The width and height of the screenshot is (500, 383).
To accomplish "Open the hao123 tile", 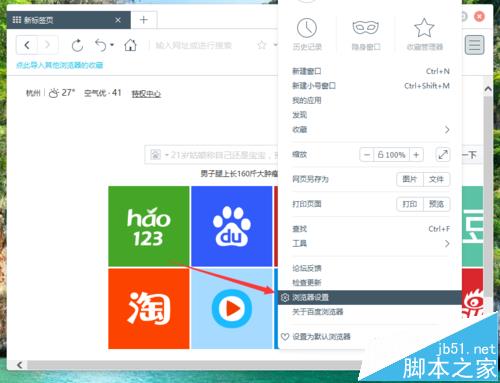I will pyautogui.click(x=149, y=226).
